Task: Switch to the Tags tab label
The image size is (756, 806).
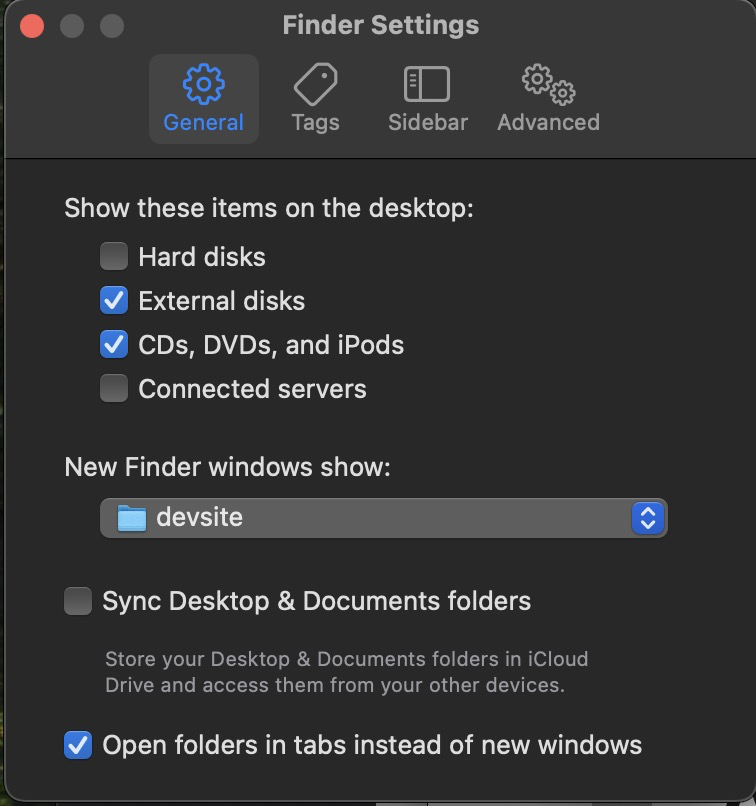Action: coord(315,123)
